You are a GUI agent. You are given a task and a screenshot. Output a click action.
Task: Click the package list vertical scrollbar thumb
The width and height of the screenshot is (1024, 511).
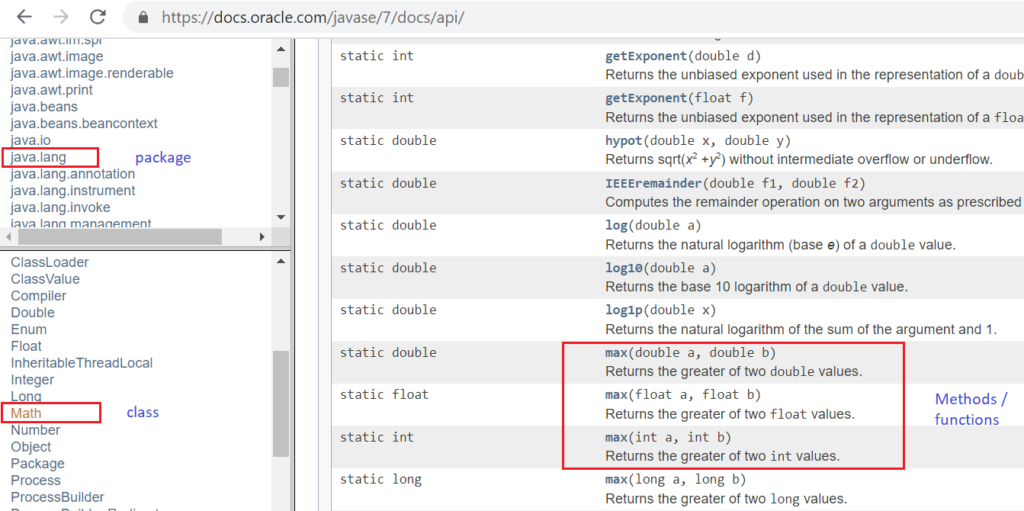pos(281,77)
